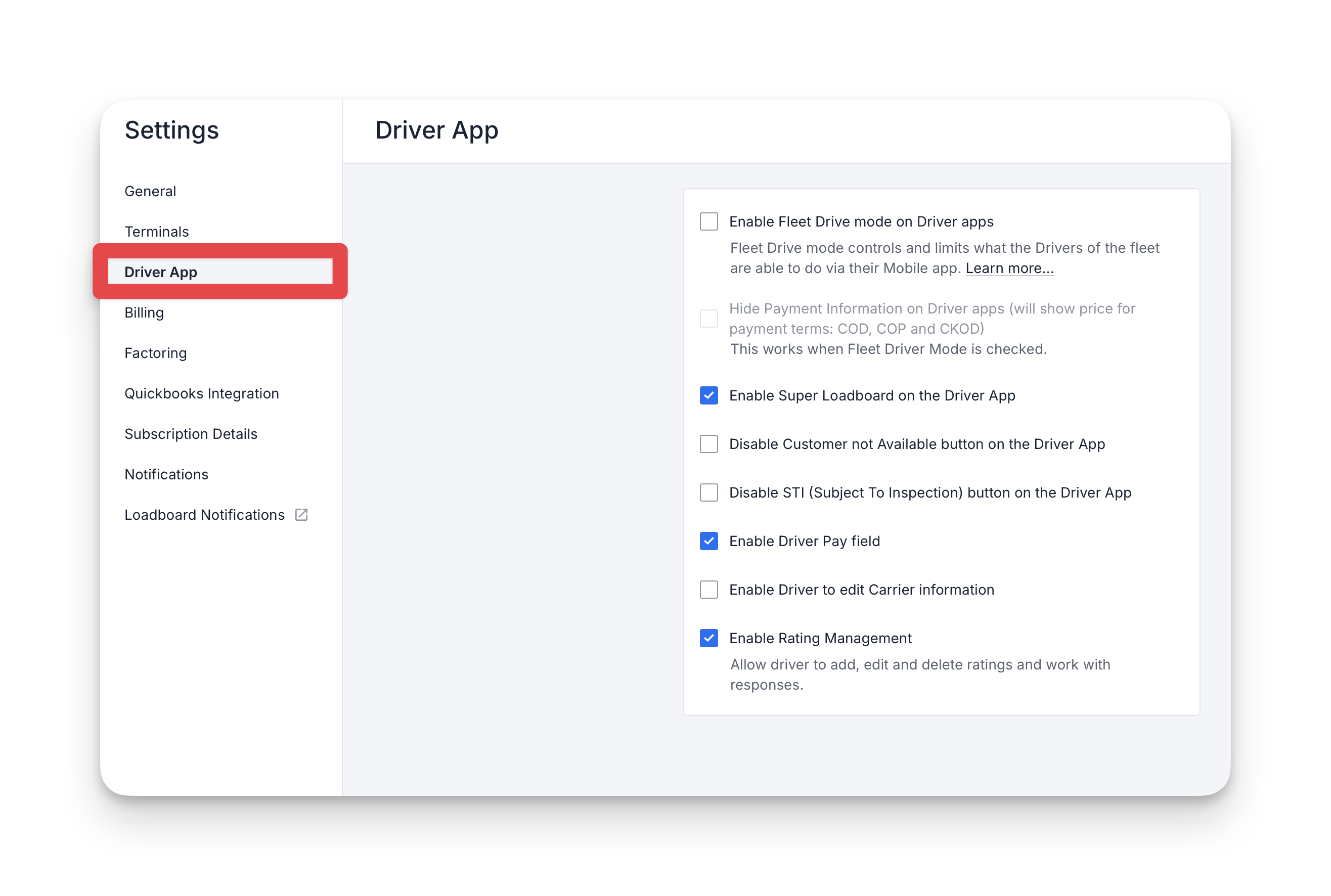Open Quickbooks Integration settings
Screen dimensions: 1331x896
[x=202, y=393]
